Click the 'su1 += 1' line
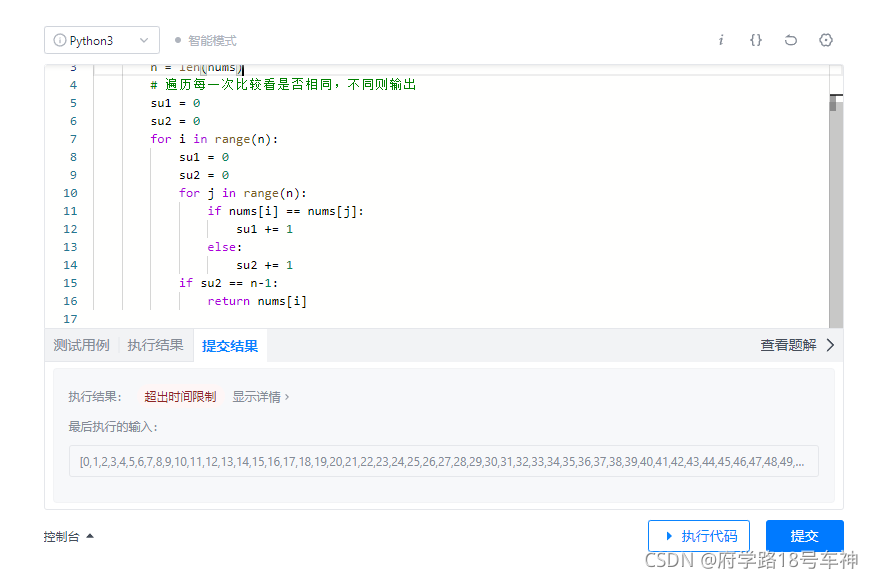The image size is (873, 579). [264, 229]
